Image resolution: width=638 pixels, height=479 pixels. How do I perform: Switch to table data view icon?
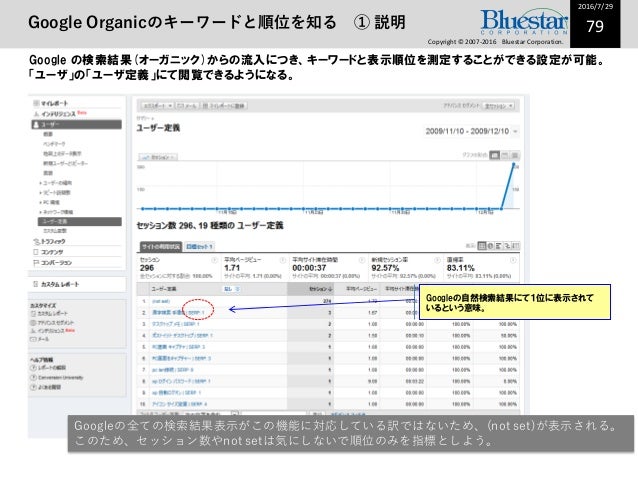482,245
